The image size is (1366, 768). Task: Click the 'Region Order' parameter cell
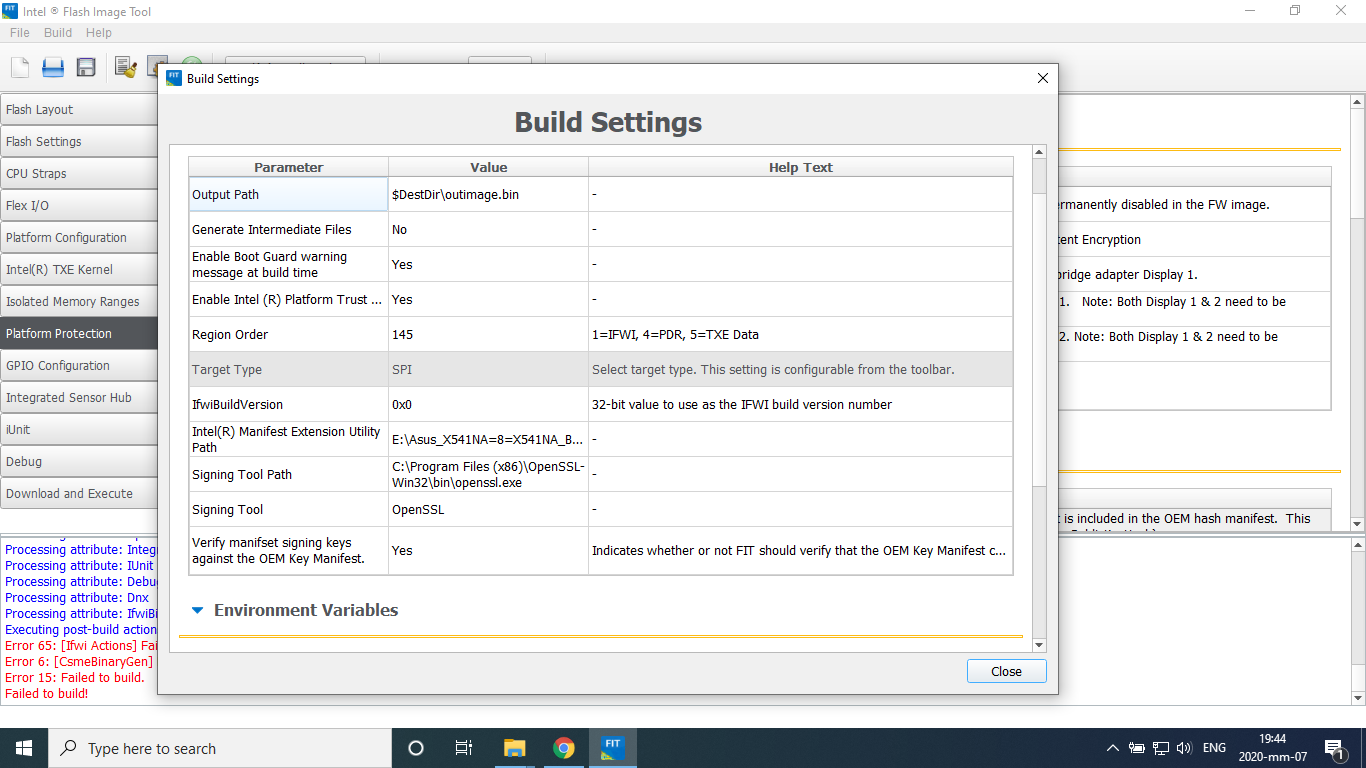tap(288, 334)
